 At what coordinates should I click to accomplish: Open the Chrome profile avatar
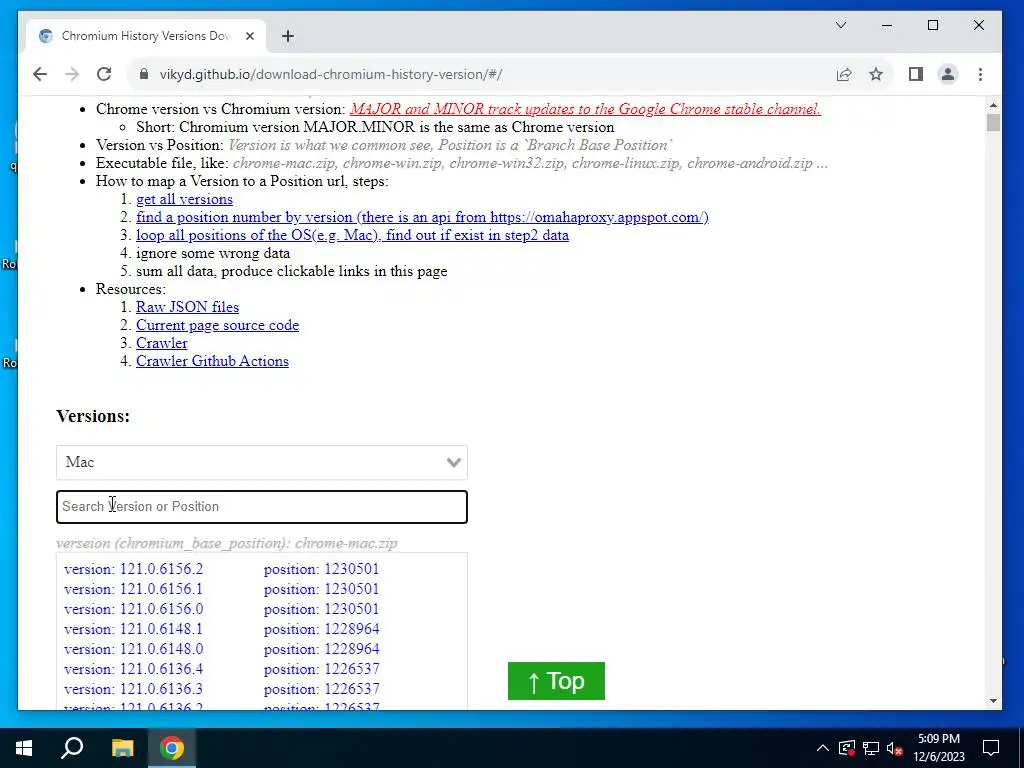(948, 74)
